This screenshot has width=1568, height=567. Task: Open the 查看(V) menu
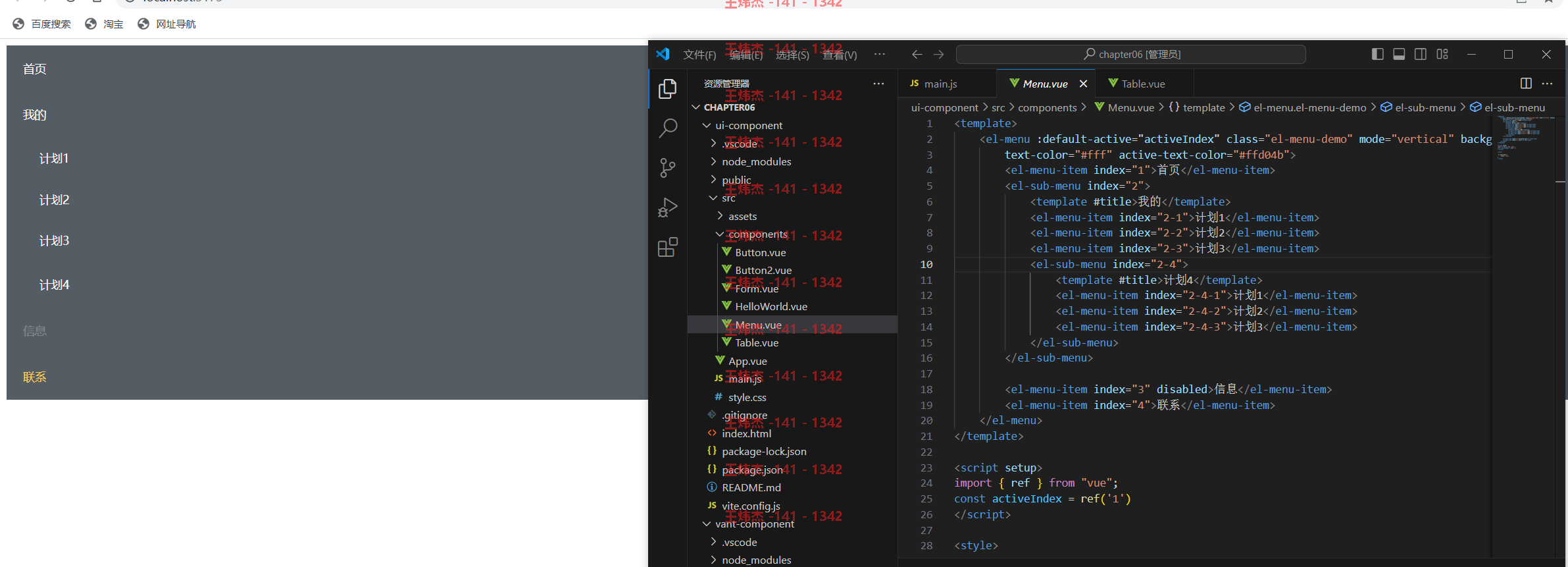pos(840,55)
